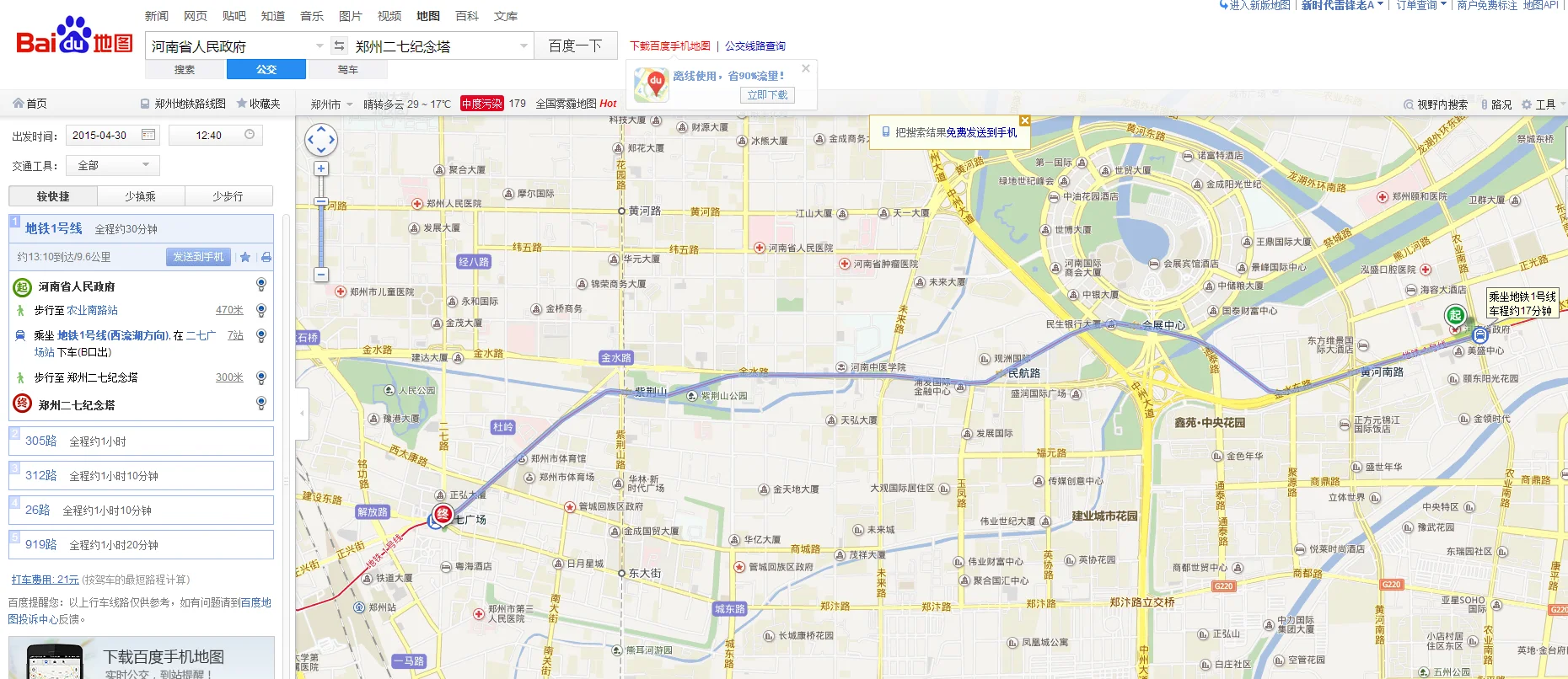Click 农业南路站 station link
Image resolution: width=1568 pixels, height=679 pixels.
(93, 310)
